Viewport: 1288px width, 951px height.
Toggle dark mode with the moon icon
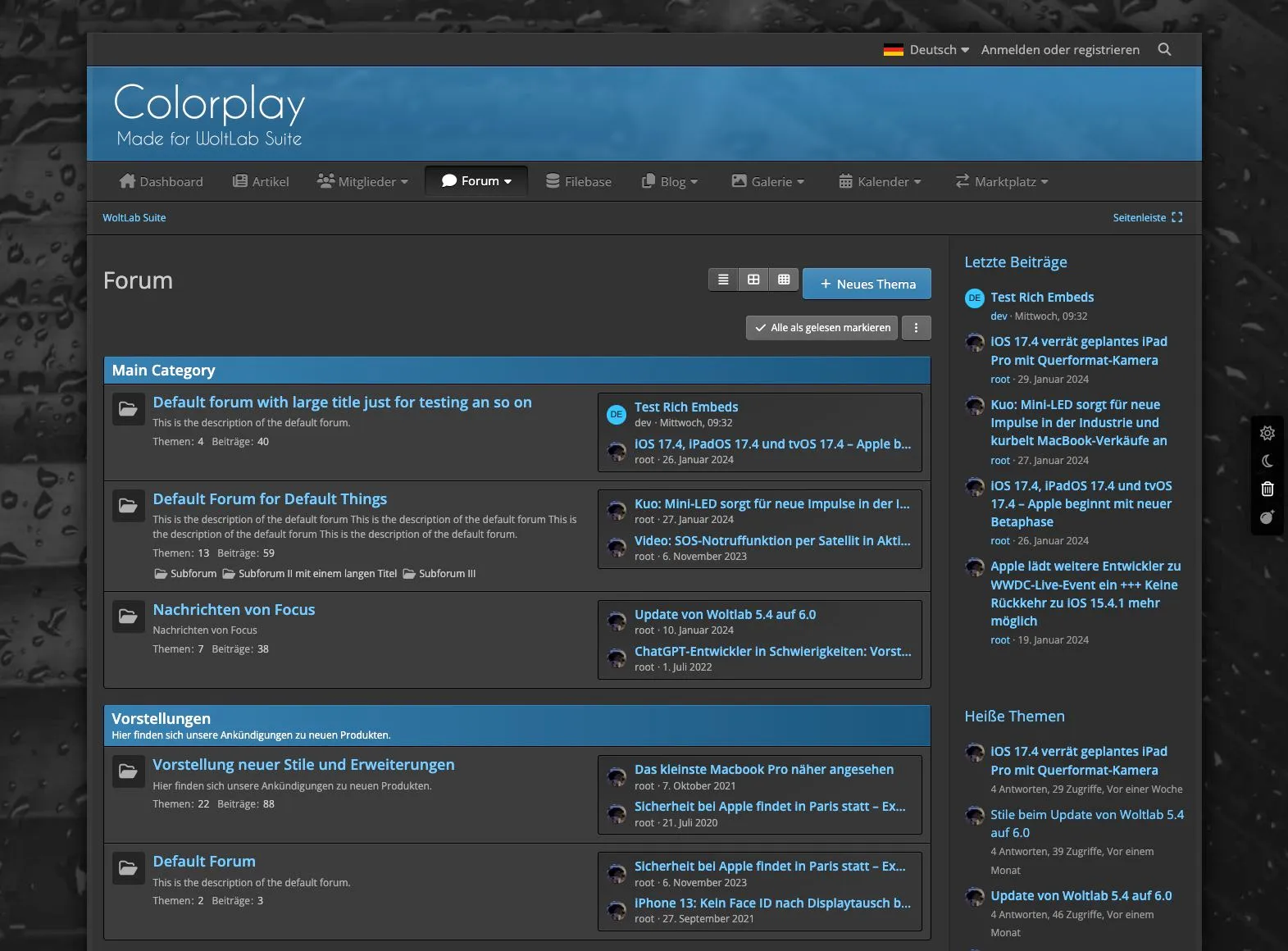pyautogui.click(x=1267, y=462)
